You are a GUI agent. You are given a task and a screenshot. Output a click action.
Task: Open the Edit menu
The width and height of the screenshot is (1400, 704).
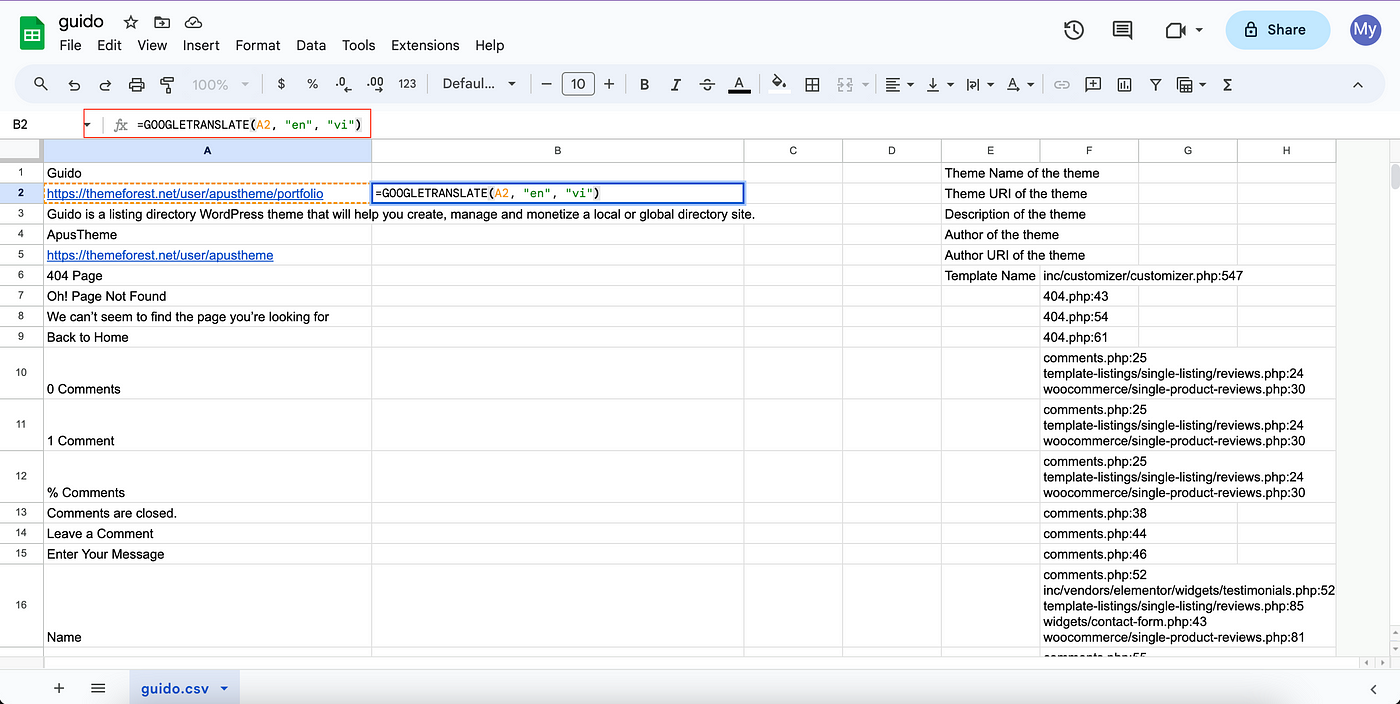(x=109, y=45)
